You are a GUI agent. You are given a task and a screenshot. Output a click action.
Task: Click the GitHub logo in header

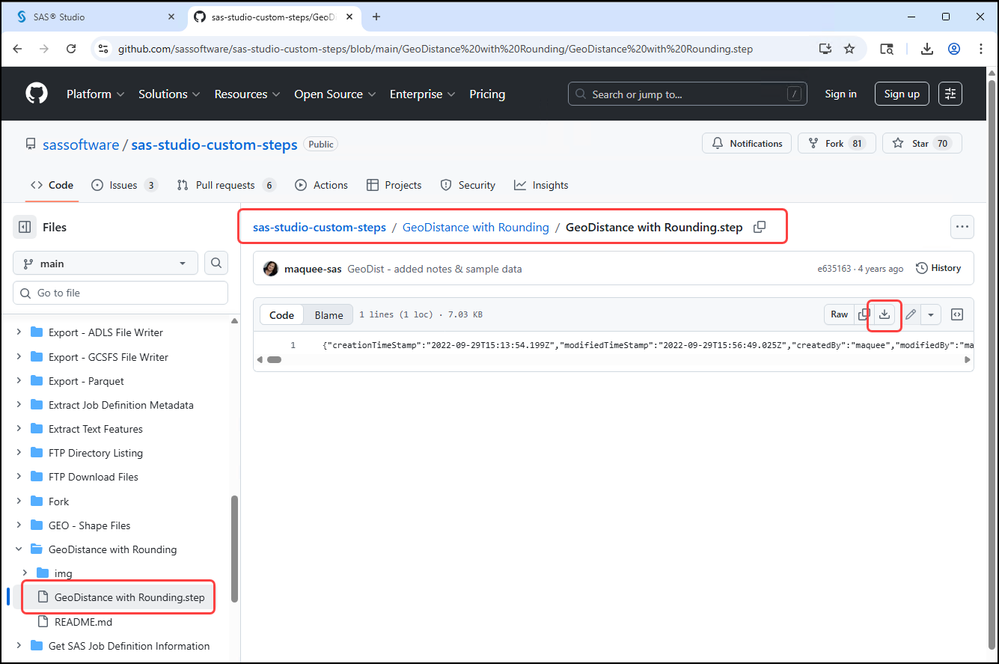[36, 94]
